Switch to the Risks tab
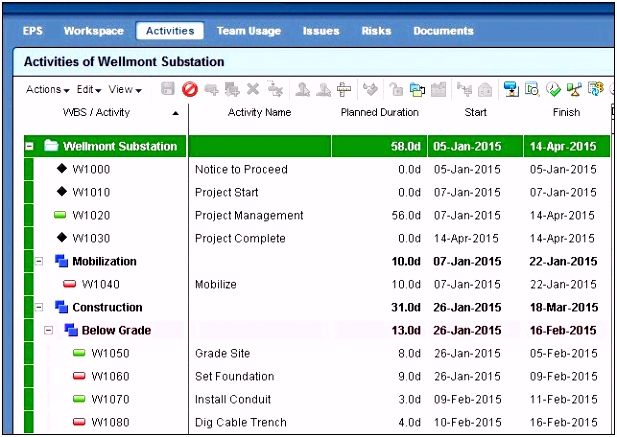This screenshot has width=617, height=437. click(x=376, y=31)
